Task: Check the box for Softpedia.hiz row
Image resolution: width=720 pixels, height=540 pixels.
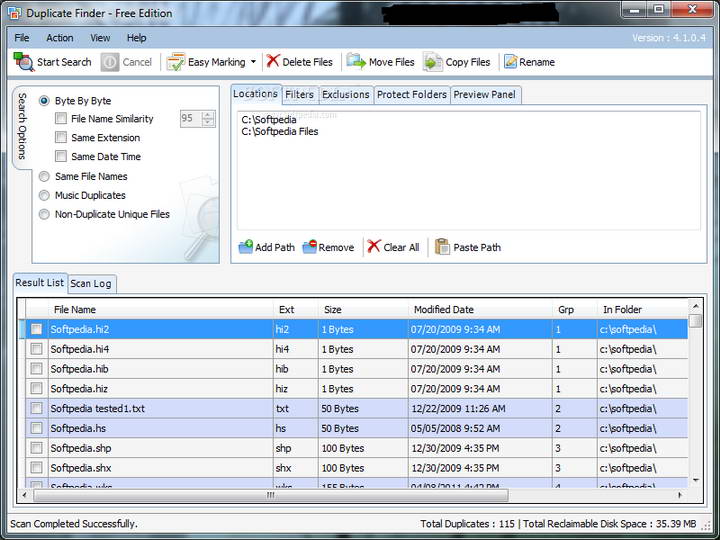Action: click(36, 388)
